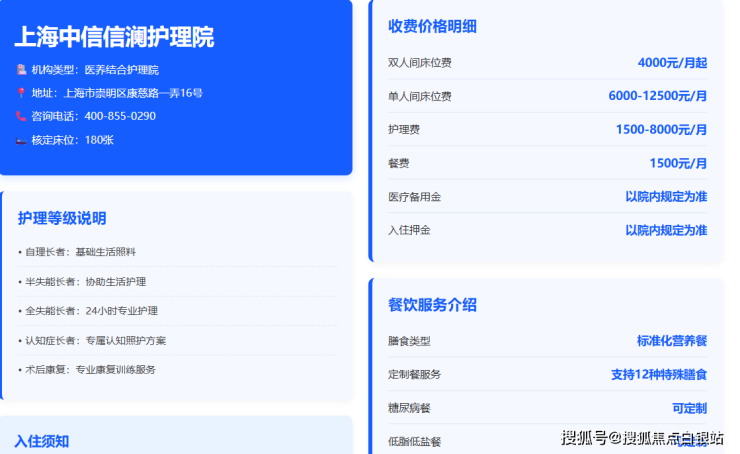The width and height of the screenshot is (740, 454).
Task: Select the title 上海中信信澜护理院
Action: 114,37
